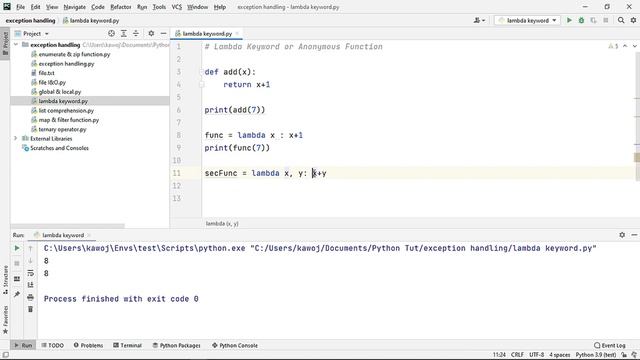Go to previous highlighted warning arrow
The width and height of the screenshot is (640, 360).
pyautogui.click(x=625, y=46)
